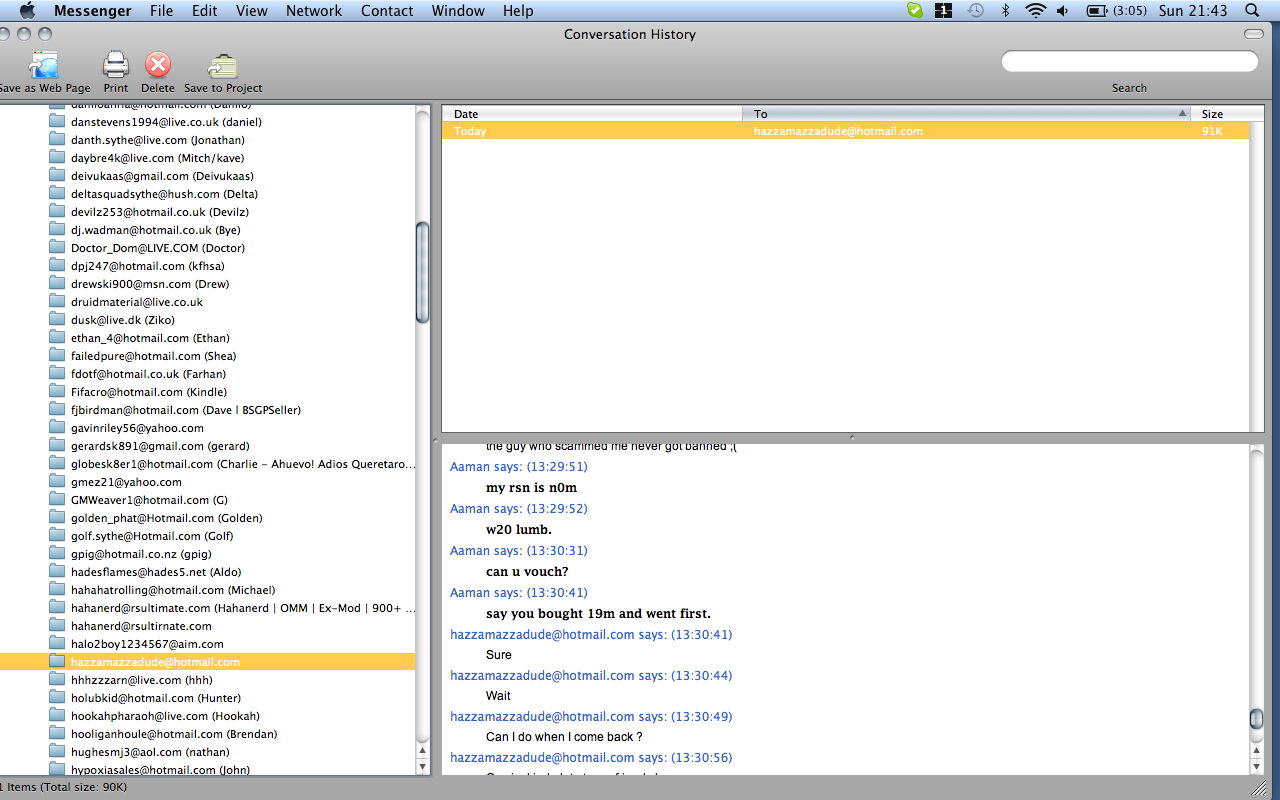The height and width of the screenshot is (800, 1280).
Task: Select contact deltasquadsythe@hush.com (Delta)
Action: [x=165, y=194]
